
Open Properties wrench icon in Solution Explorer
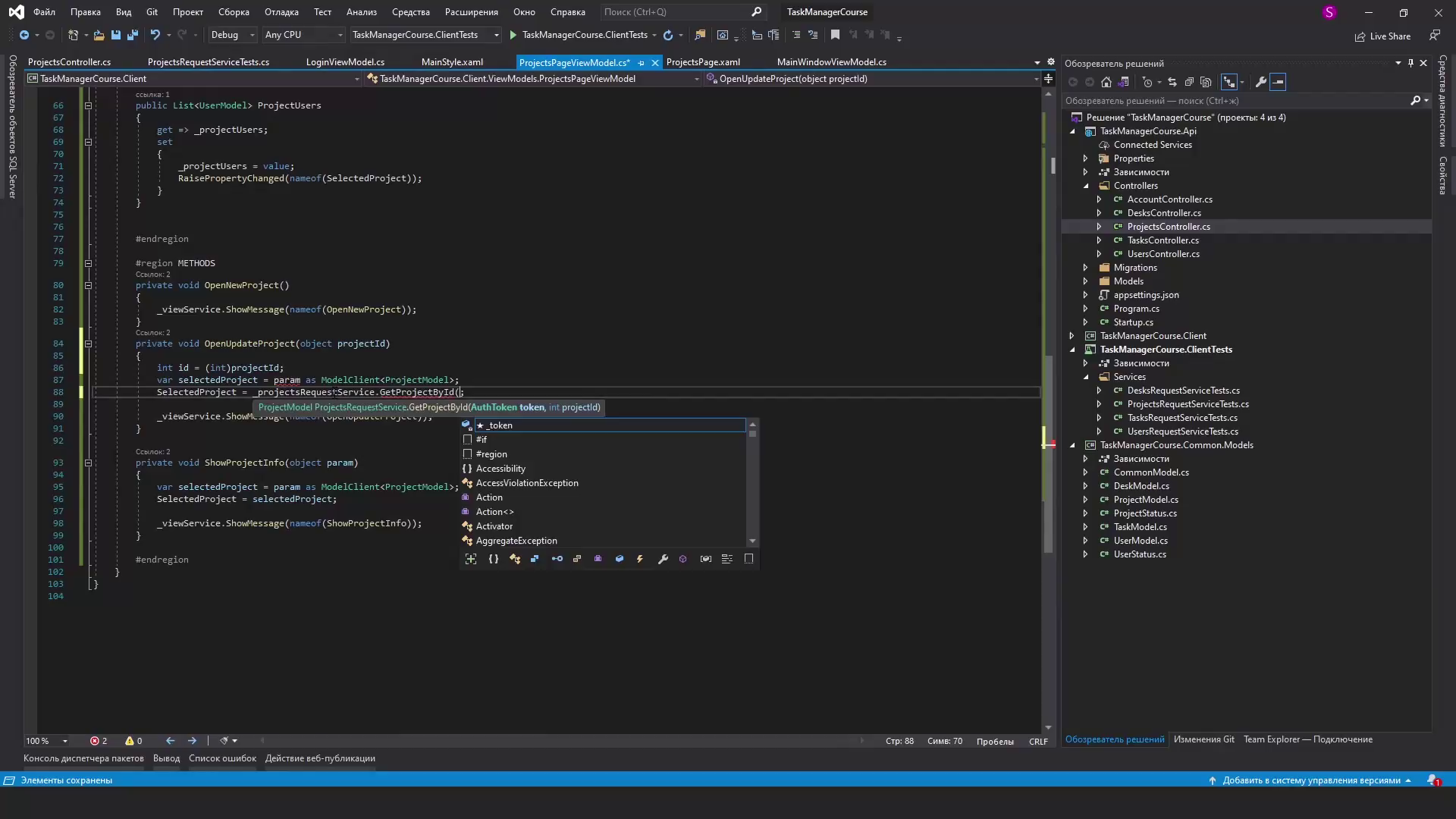point(1260,82)
